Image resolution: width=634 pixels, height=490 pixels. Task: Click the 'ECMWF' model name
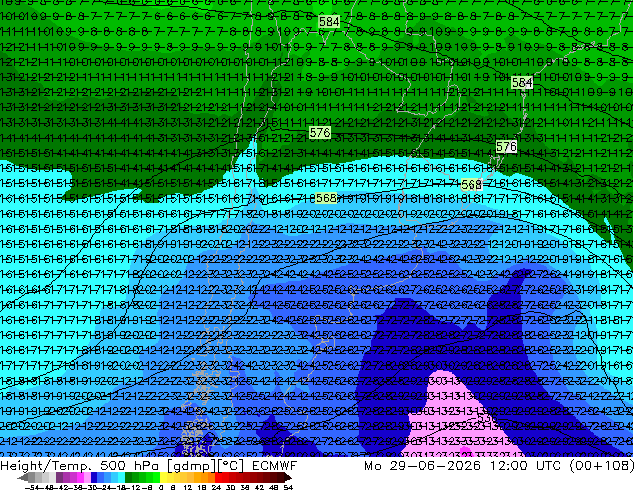(275, 465)
